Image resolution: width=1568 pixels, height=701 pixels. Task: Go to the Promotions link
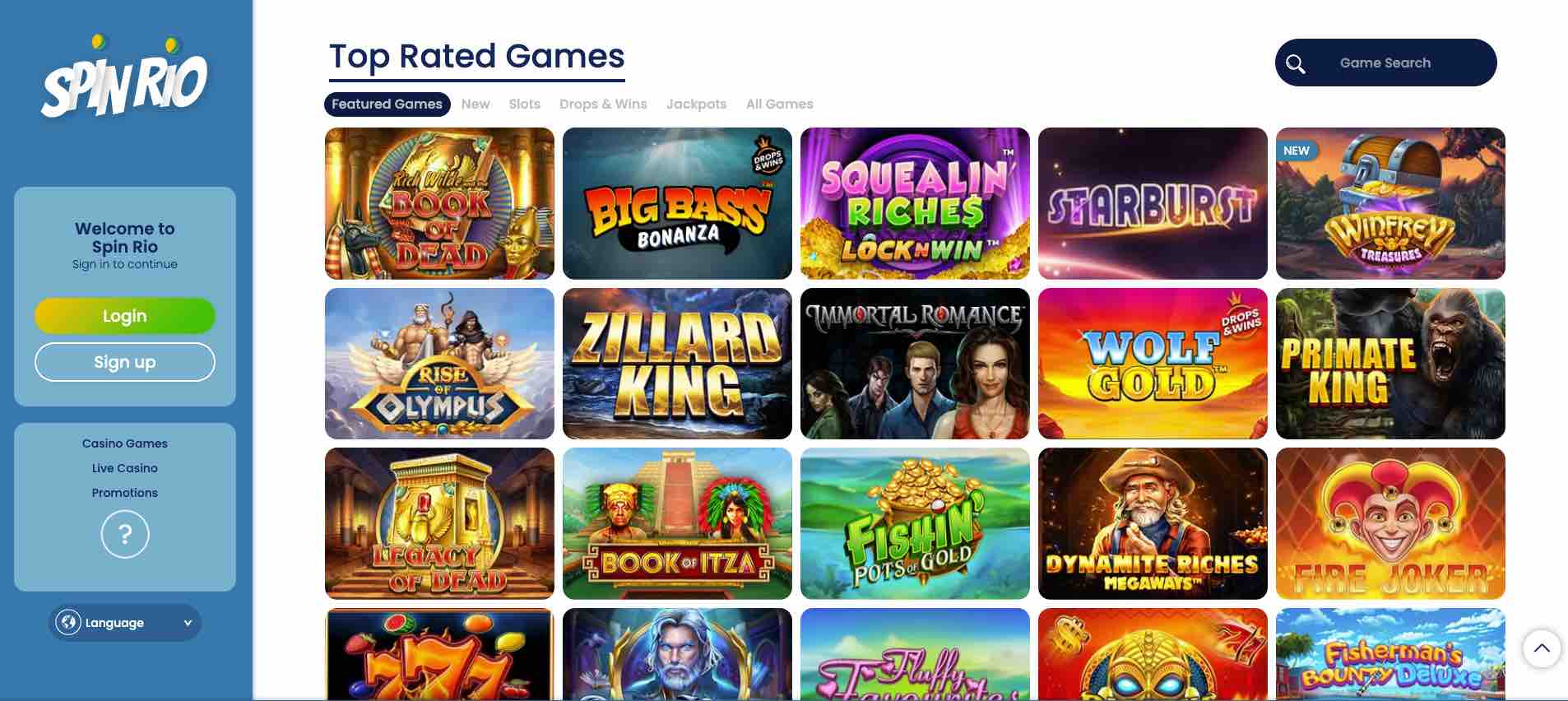coord(125,493)
